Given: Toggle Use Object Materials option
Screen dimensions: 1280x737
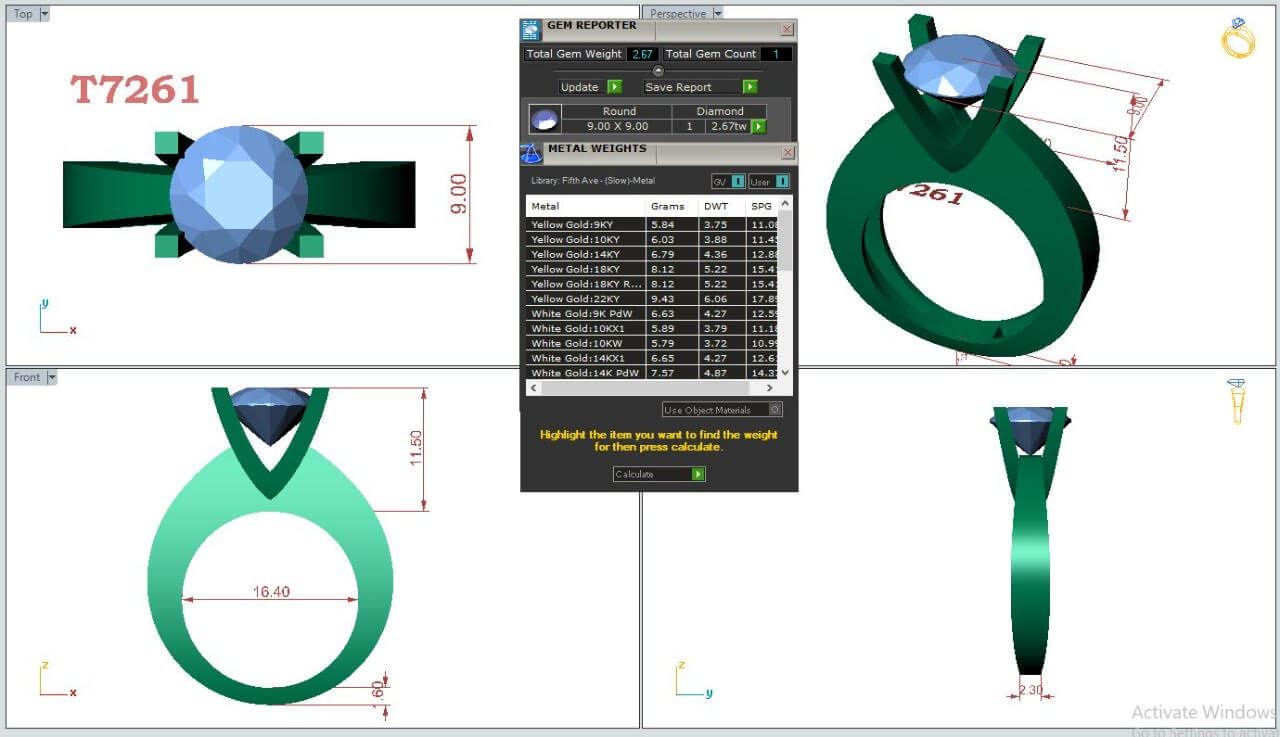Looking at the screenshot, I should pyautogui.click(x=775, y=410).
